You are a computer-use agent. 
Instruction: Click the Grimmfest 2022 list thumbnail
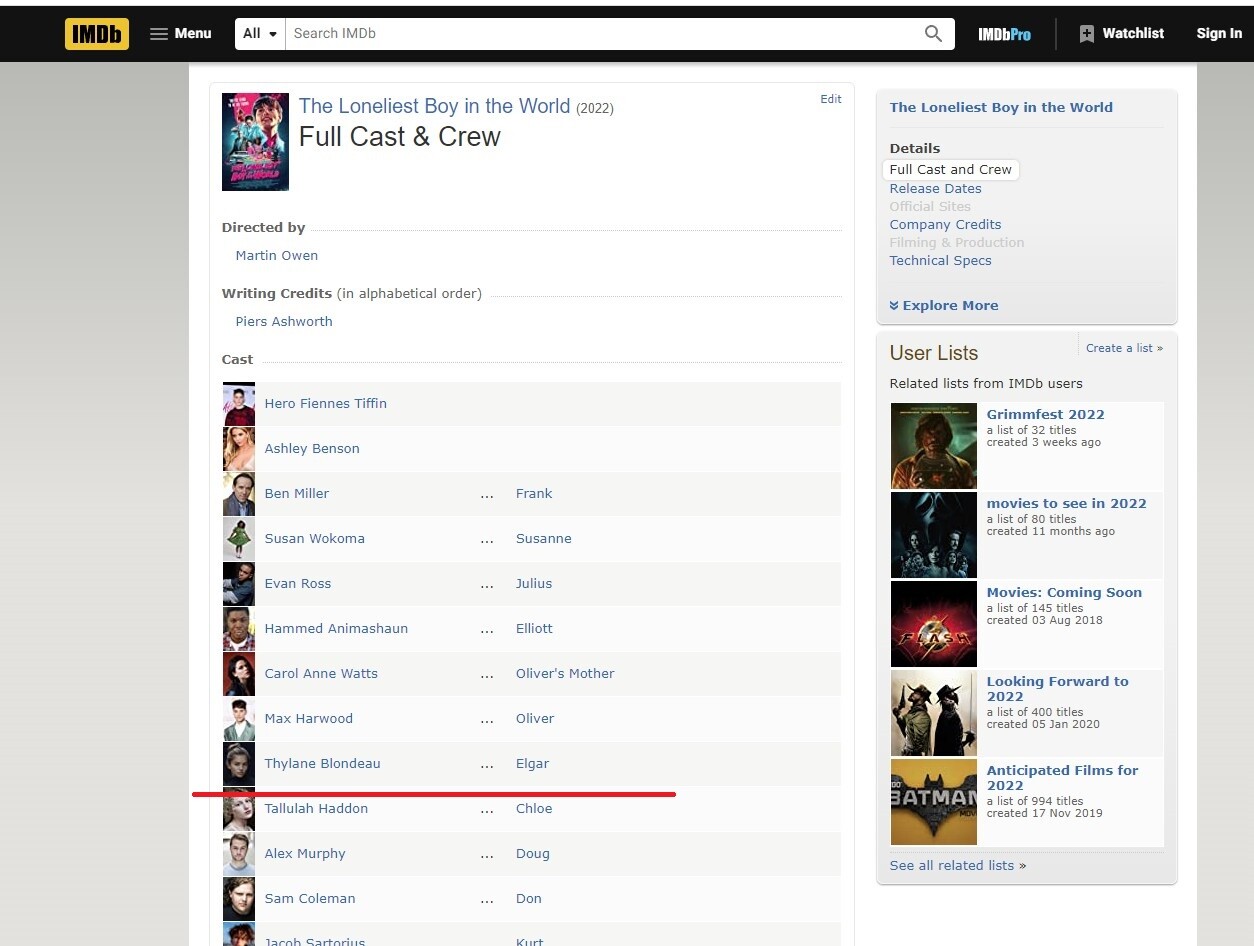pyautogui.click(x=934, y=445)
